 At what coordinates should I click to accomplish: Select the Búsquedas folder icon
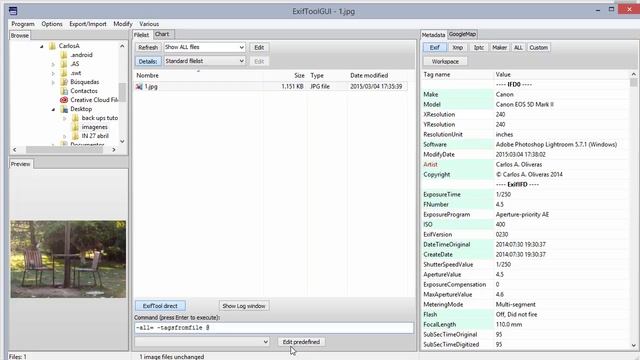(64, 82)
